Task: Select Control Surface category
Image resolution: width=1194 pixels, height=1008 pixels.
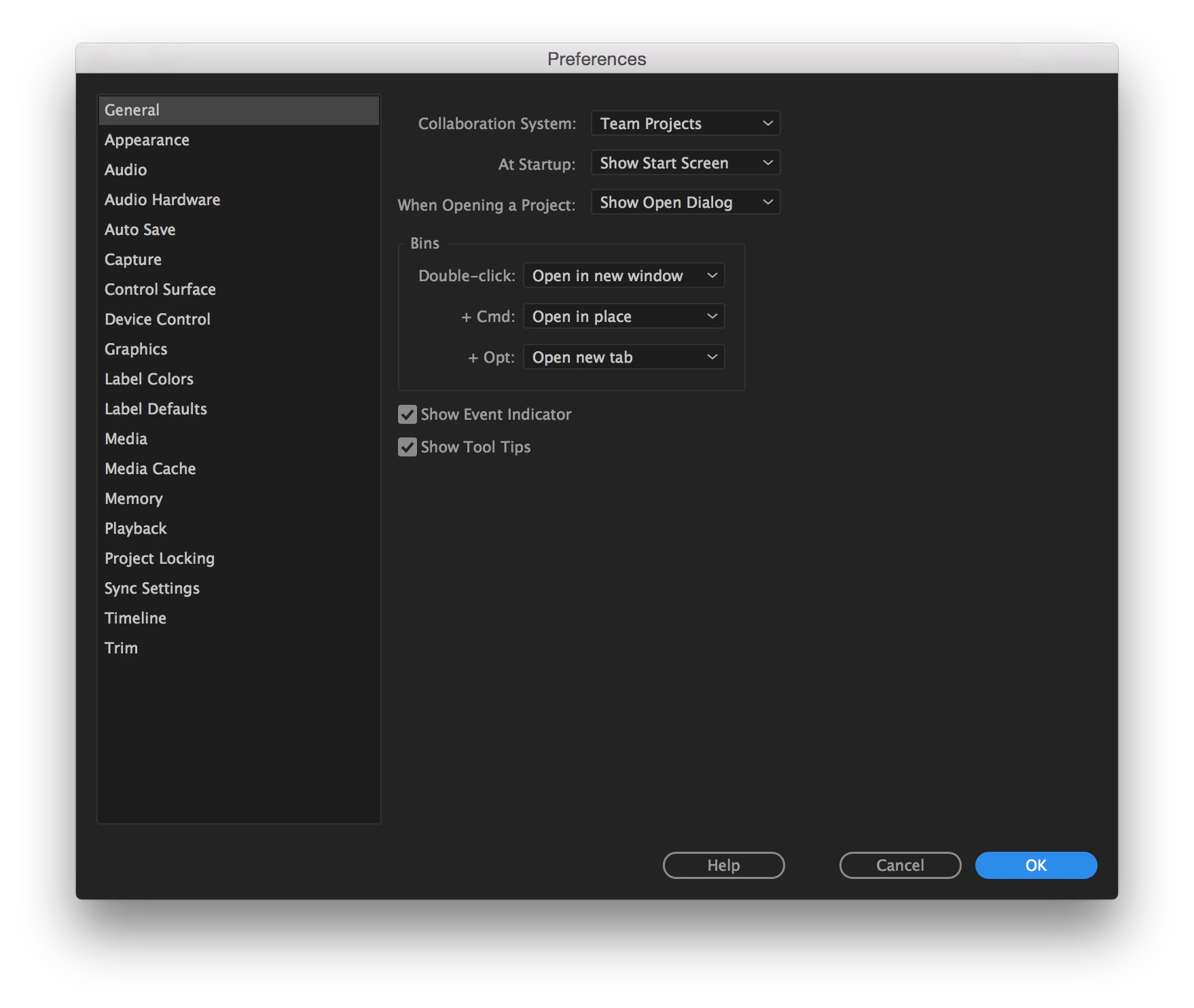Action: (238, 289)
